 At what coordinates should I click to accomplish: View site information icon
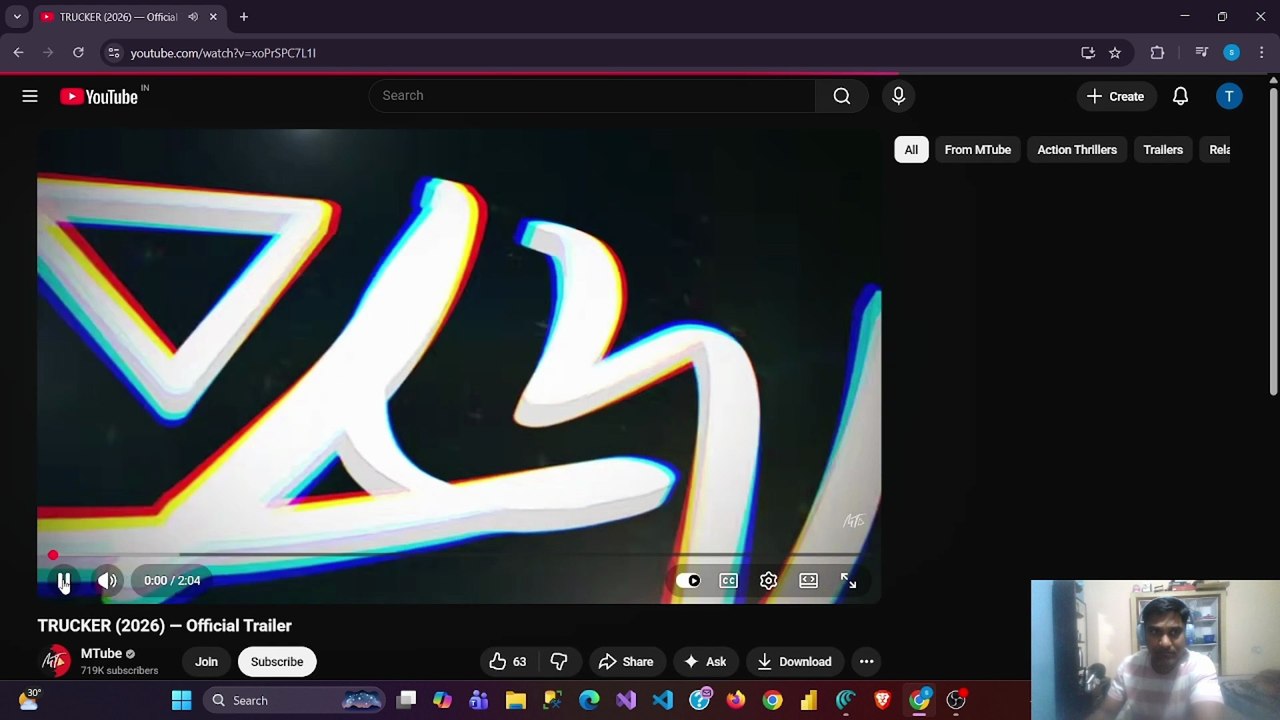[x=113, y=53]
